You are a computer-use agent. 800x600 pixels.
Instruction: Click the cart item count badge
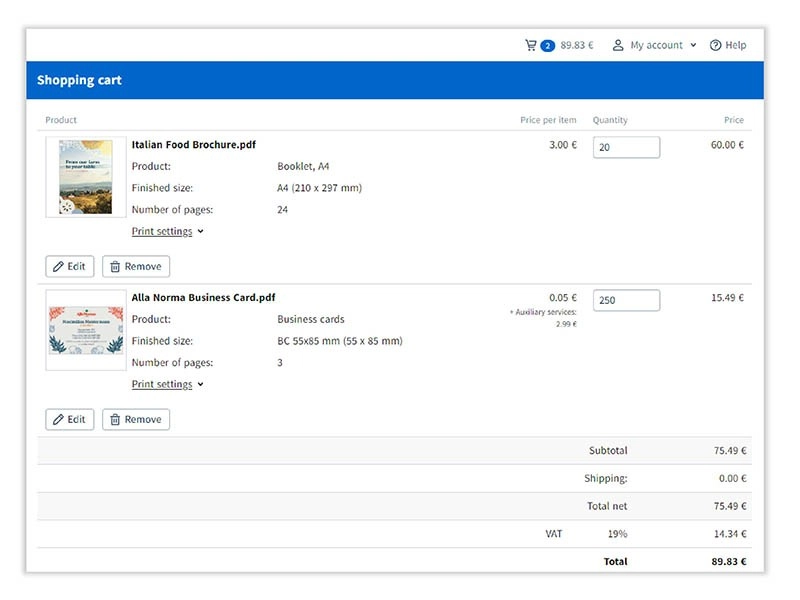pyautogui.click(x=547, y=46)
